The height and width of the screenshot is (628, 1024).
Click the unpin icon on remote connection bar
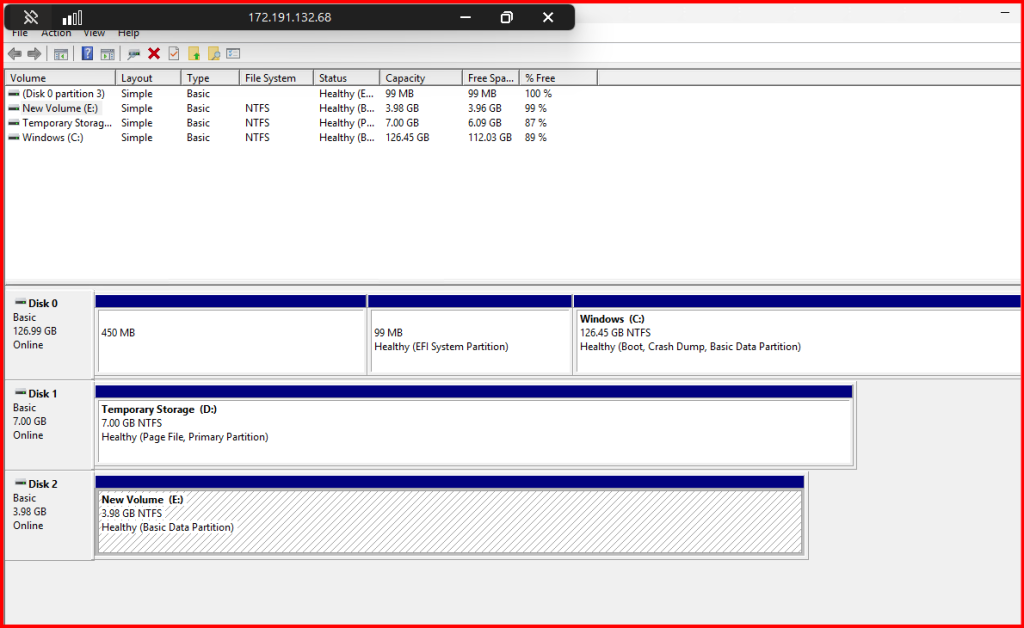pos(31,18)
